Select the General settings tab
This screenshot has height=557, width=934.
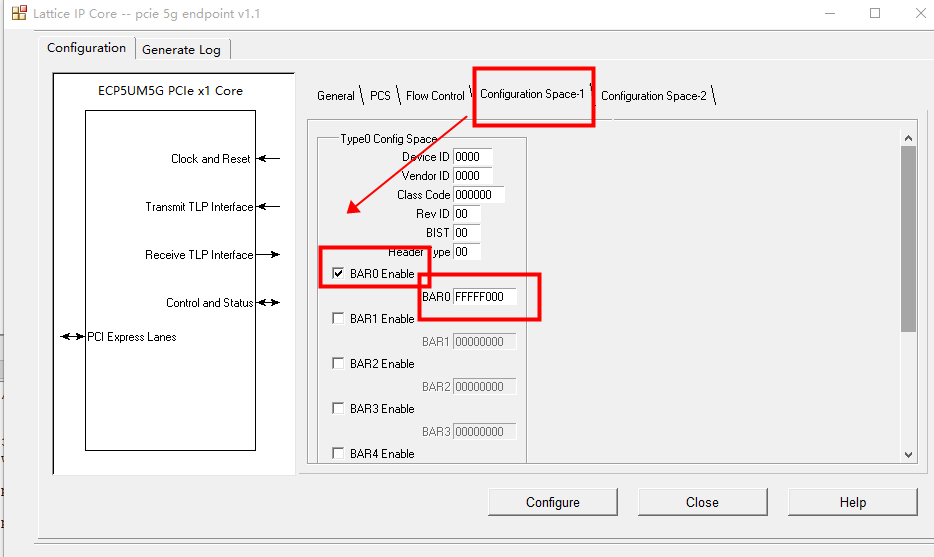tap(335, 96)
